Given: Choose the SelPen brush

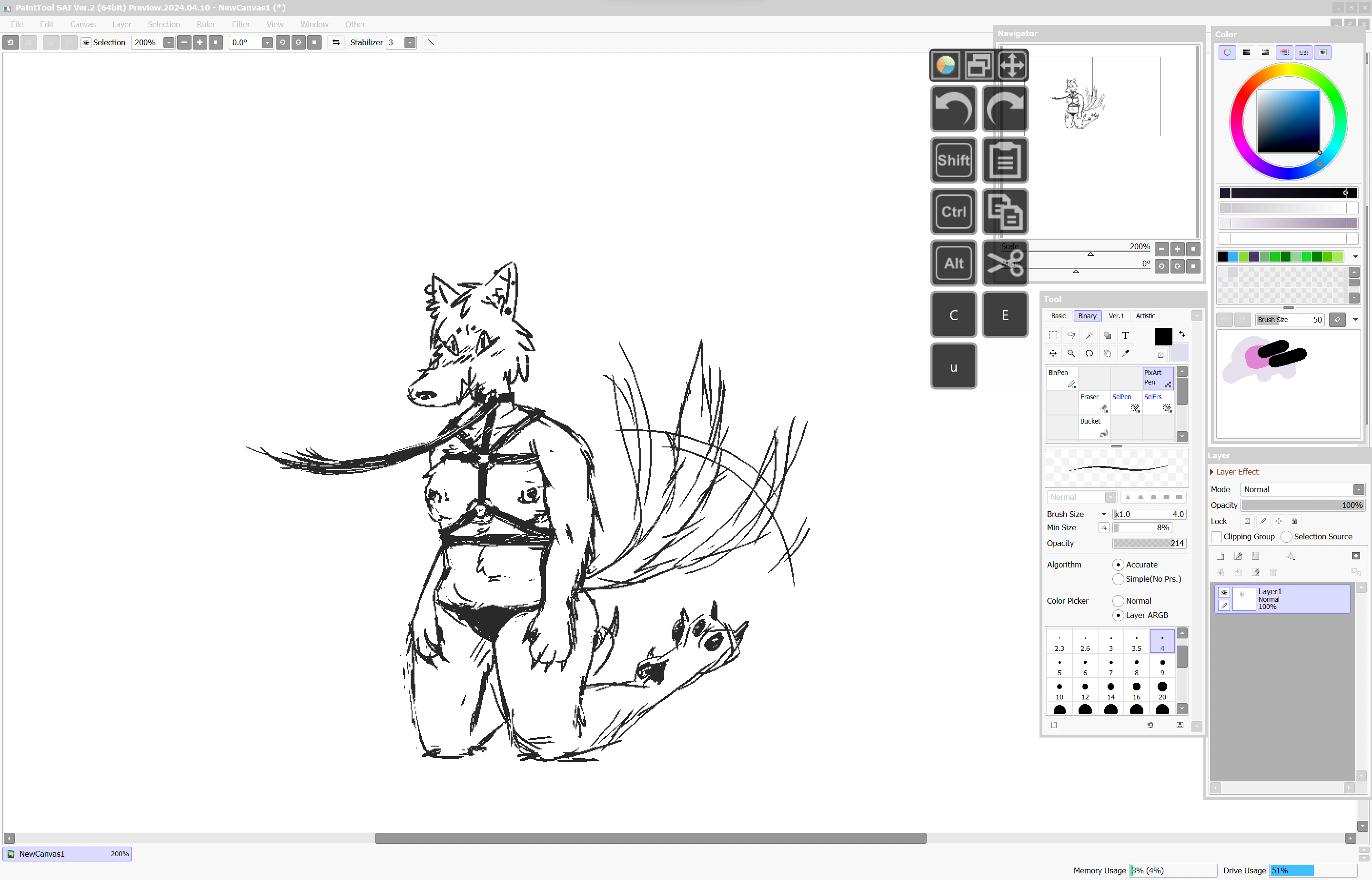Looking at the screenshot, I should point(1126,403).
